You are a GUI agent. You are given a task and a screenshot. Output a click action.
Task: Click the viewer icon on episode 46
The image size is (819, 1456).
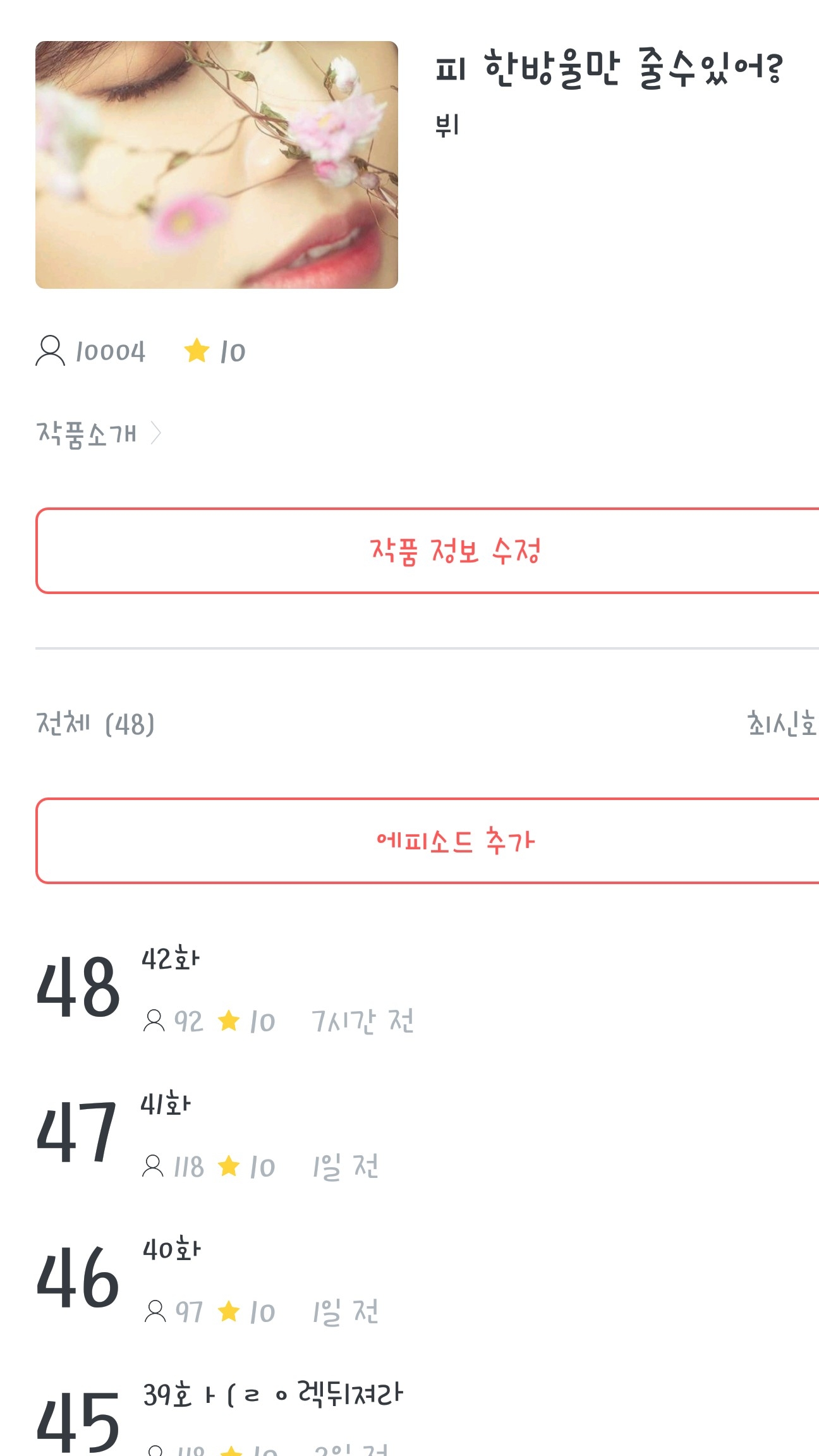click(155, 1311)
